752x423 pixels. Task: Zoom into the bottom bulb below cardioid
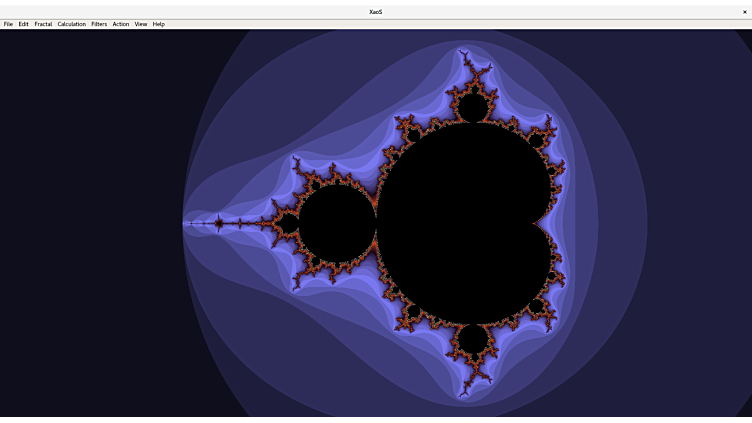pyautogui.click(x=472, y=340)
